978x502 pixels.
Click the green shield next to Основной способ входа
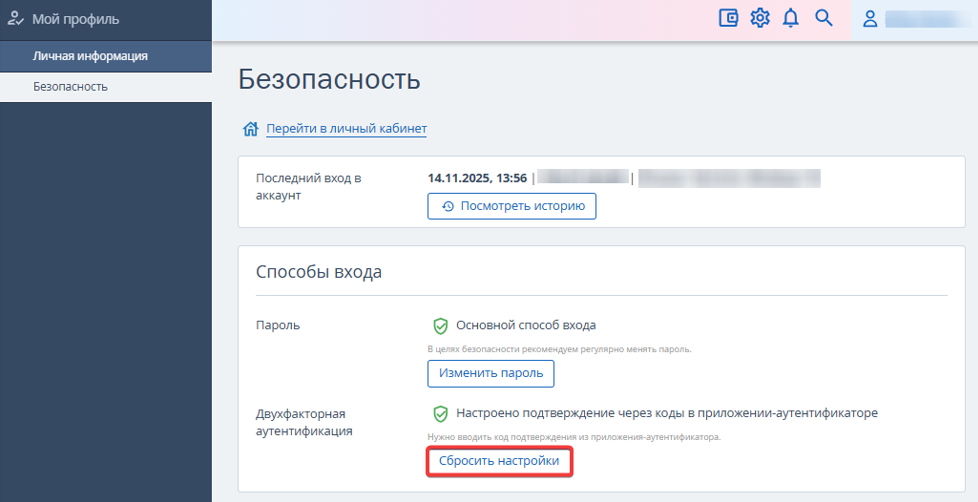440,326
